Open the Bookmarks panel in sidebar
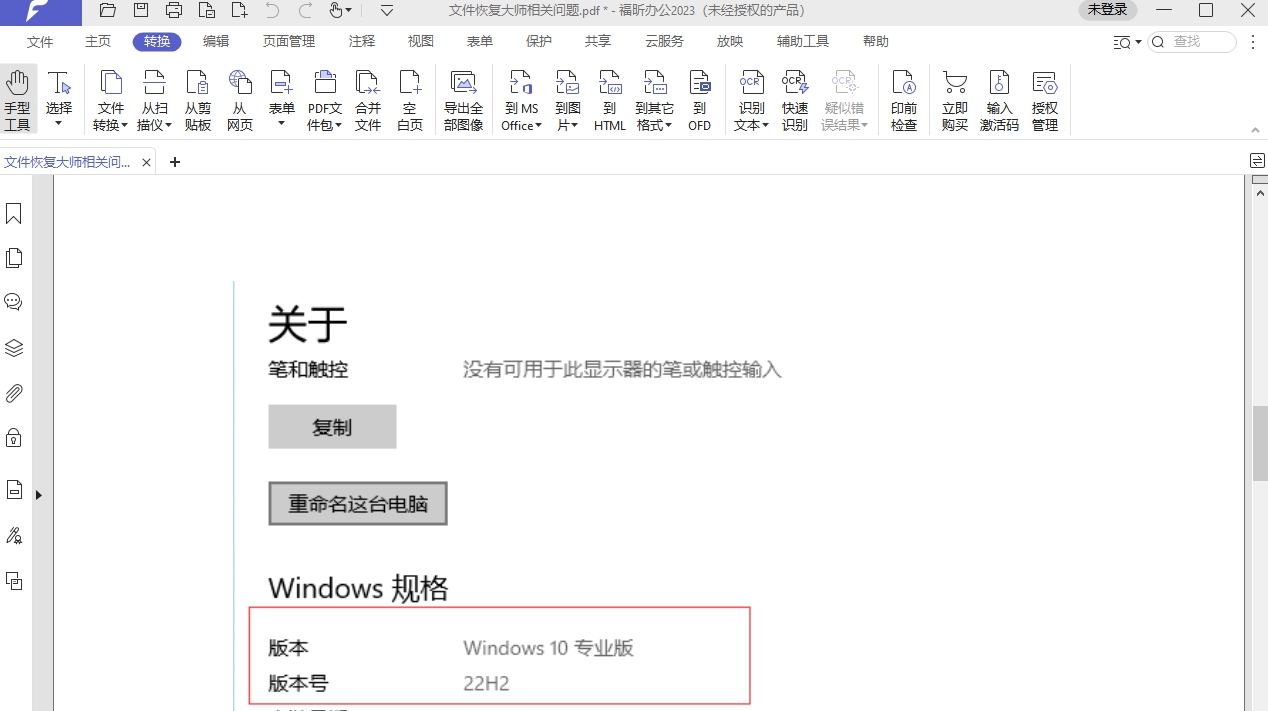The width and height of the screenshot is (1268, 711). click(14, 214)
